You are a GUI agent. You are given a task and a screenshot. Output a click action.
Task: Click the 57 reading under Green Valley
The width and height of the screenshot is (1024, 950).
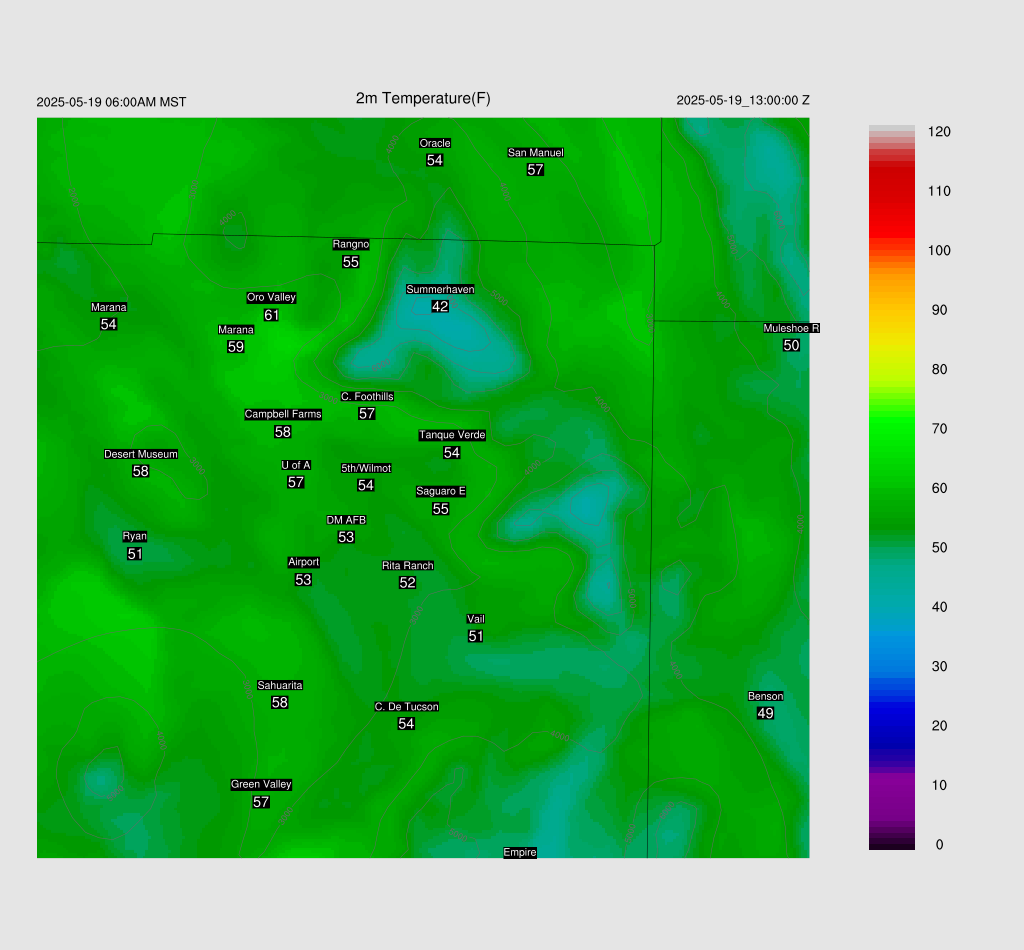261,802
